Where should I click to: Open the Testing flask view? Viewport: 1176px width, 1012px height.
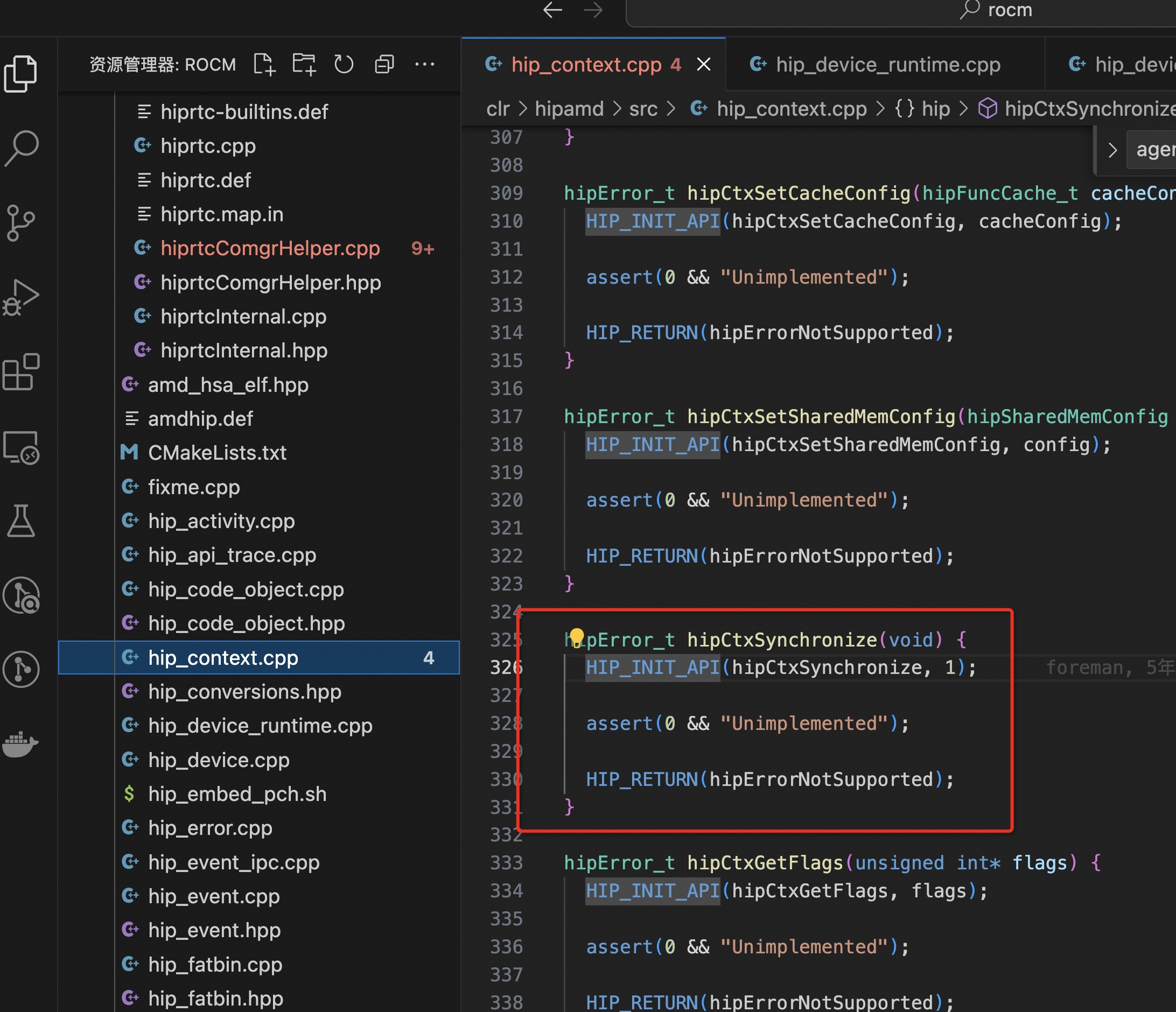click(21, 521)
